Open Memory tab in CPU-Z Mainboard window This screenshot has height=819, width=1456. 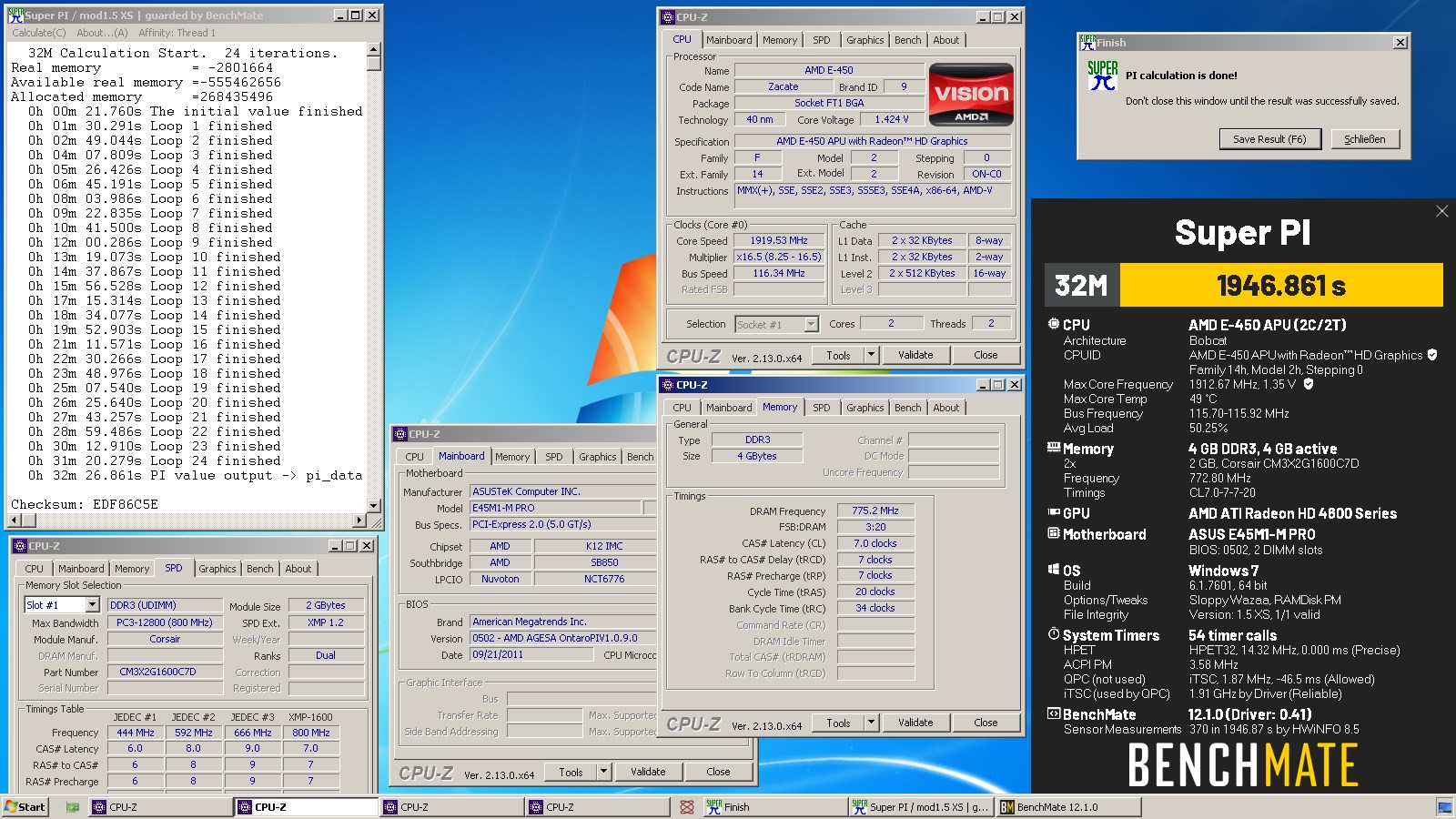(x=512, y=457)
